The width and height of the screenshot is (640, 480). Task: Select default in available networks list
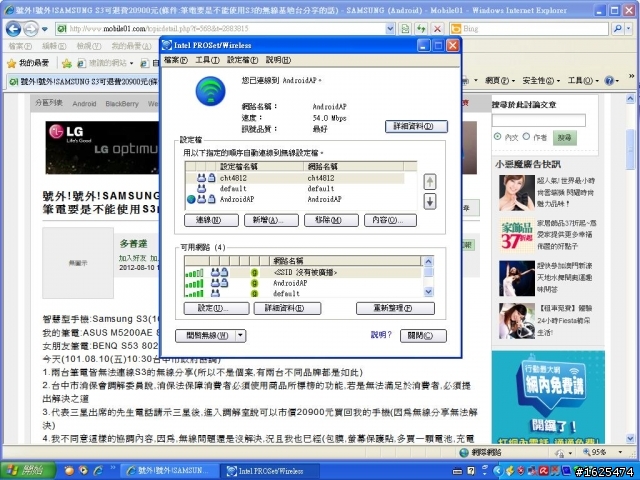click(x=303, y=293)
